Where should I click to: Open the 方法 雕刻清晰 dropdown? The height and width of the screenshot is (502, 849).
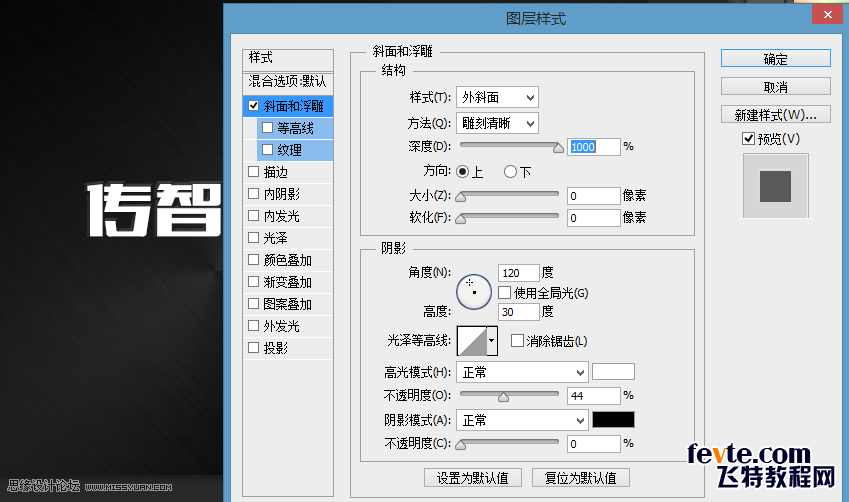coord(497,123)
